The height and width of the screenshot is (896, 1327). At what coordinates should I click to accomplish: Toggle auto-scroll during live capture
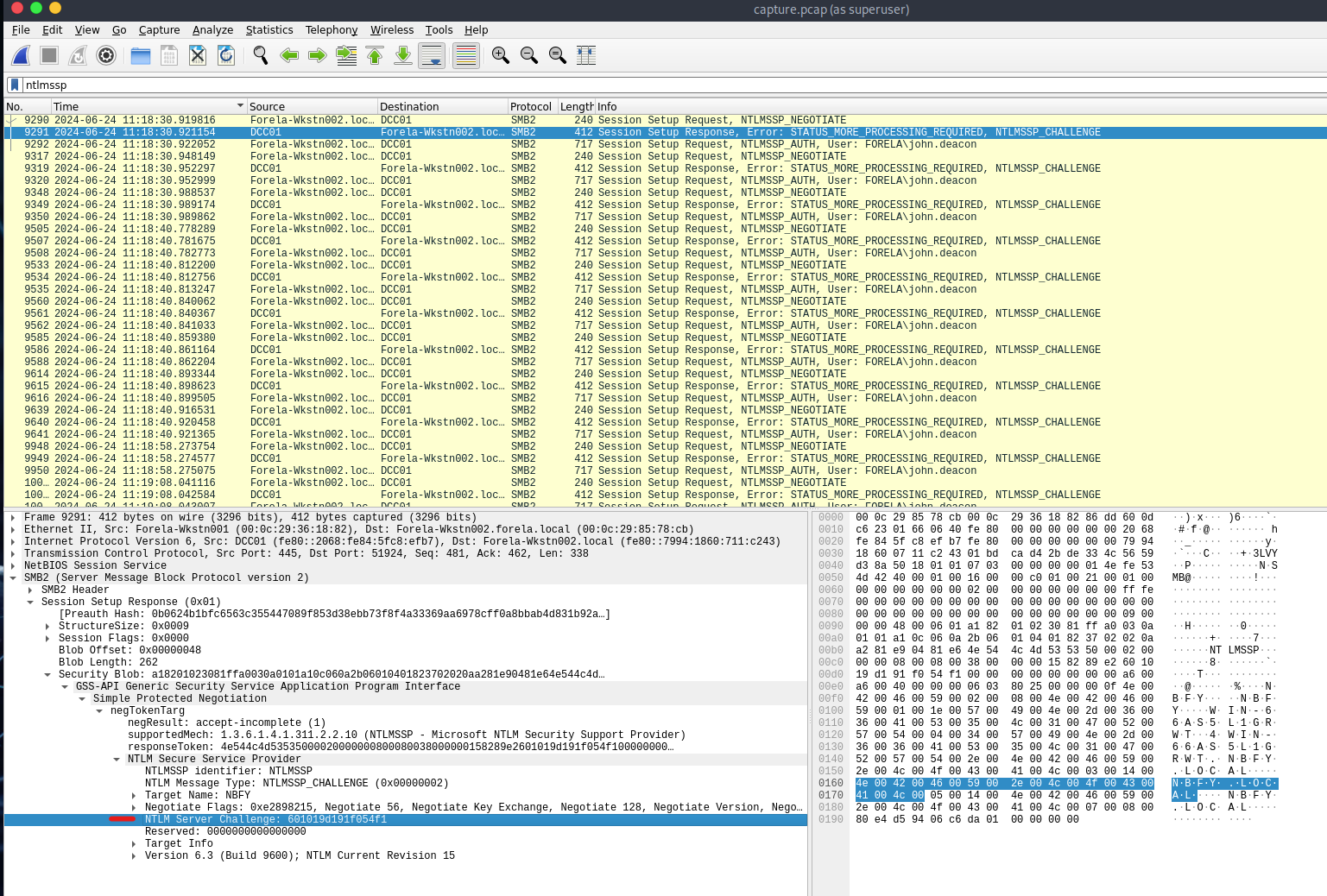point(432,55)
